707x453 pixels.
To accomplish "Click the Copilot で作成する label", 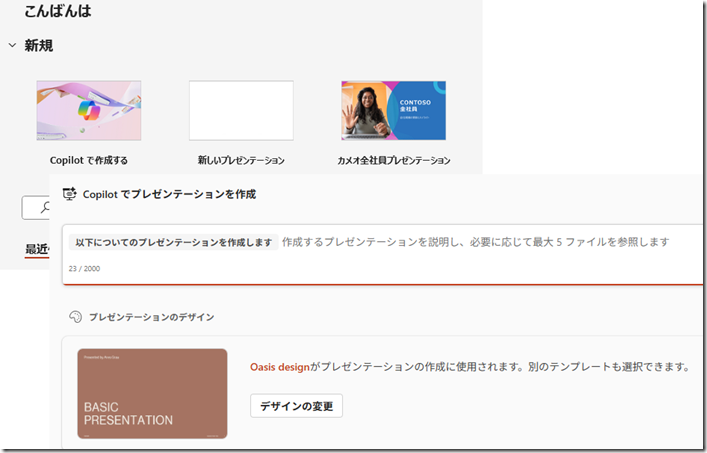I will (x=89, y=160).
